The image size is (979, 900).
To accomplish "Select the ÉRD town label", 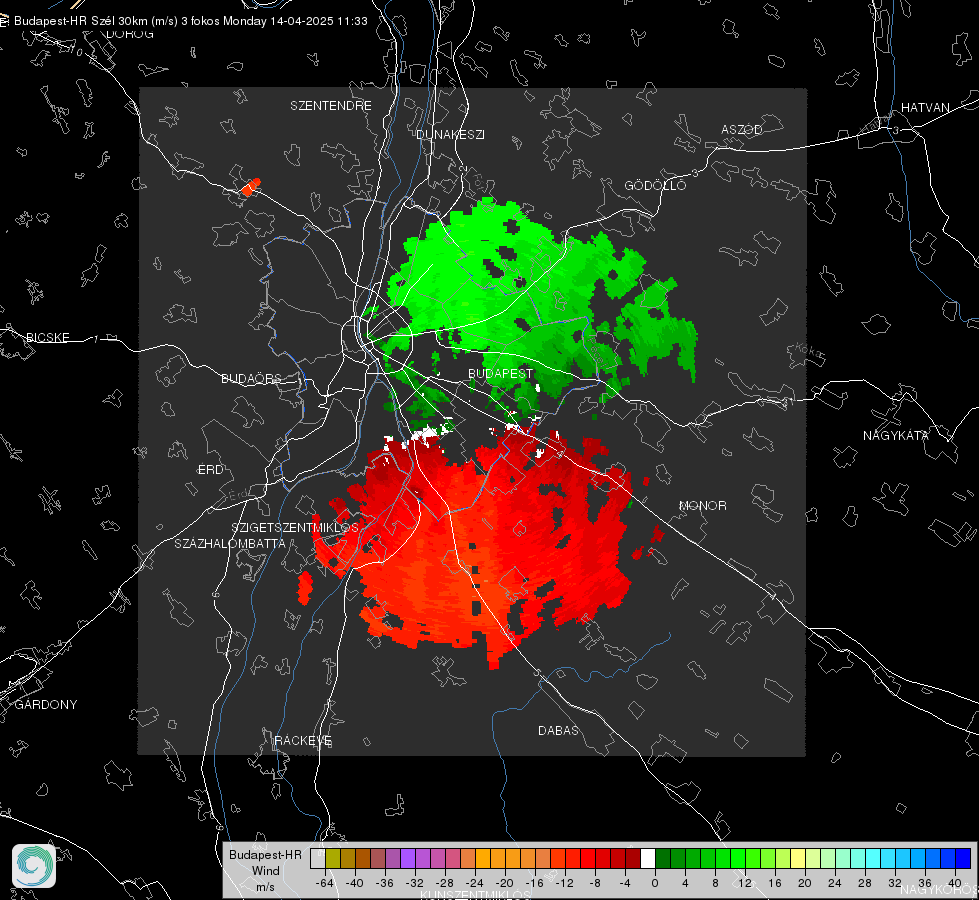I will pyautogui.click(x=210, y=470).
